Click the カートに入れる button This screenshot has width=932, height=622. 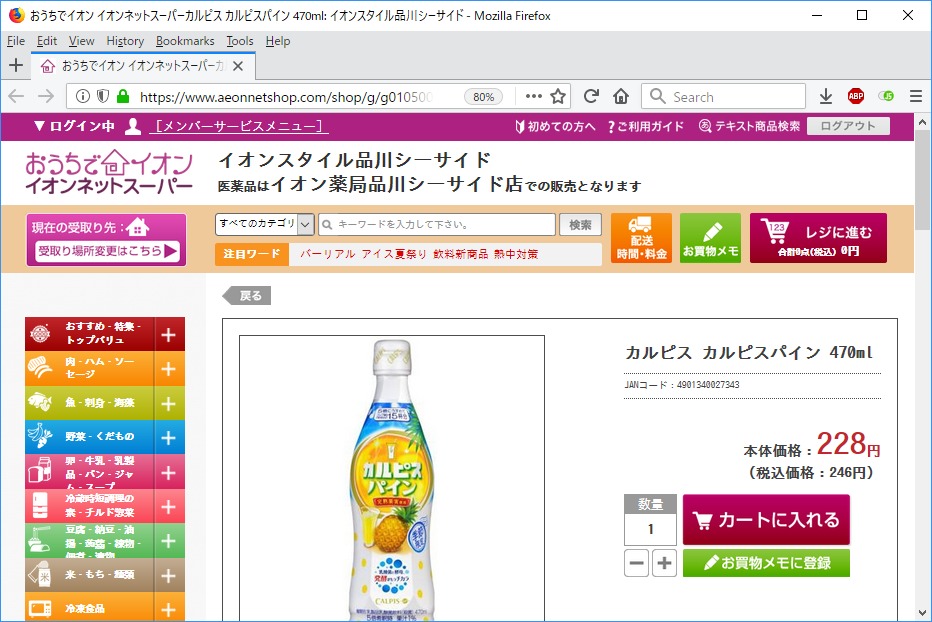coord(766,520)
